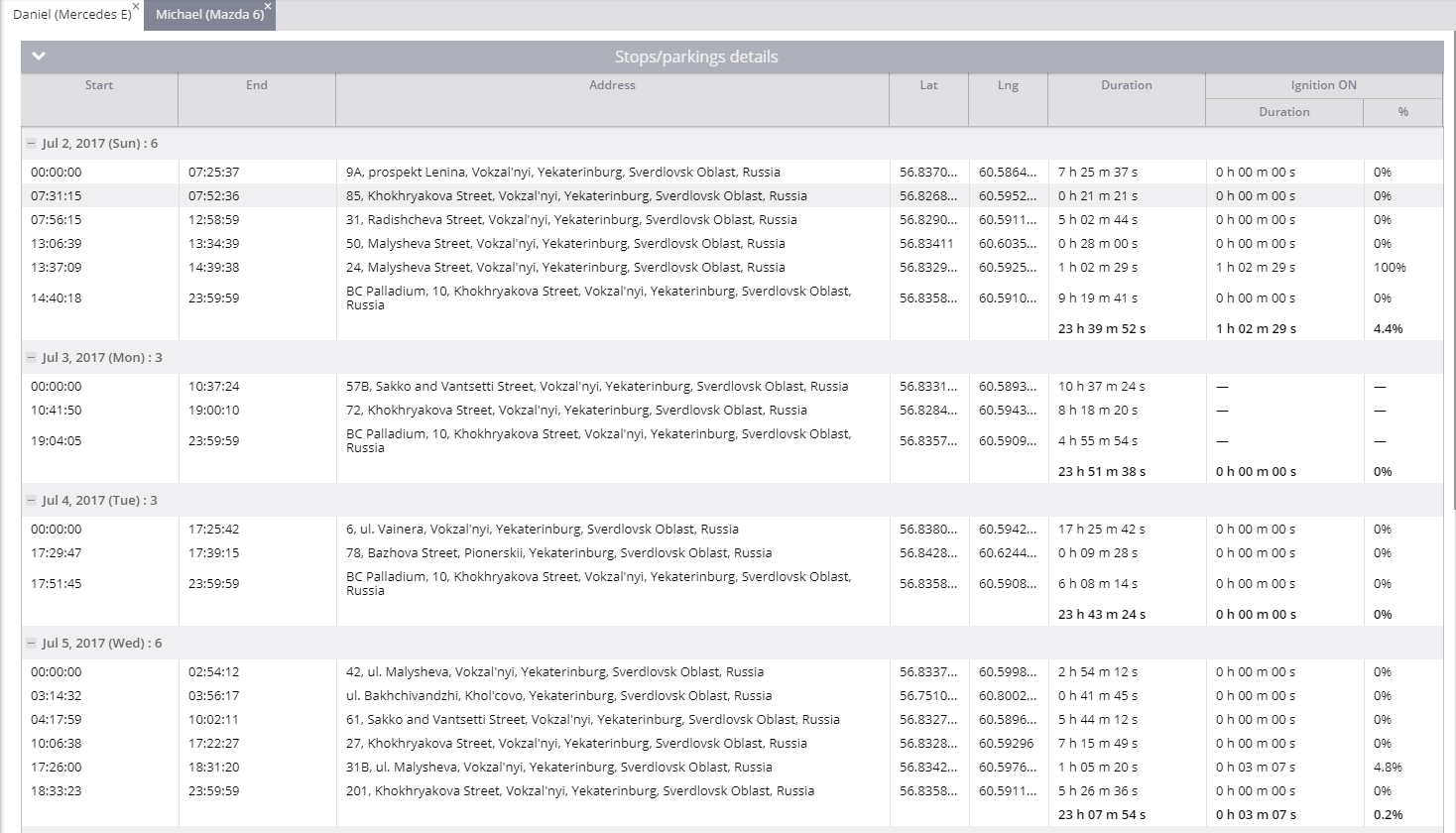The height and width of the screenshot is (833, 1456).
Task: Click the Lat column header
Action: [x=928, y=85]
